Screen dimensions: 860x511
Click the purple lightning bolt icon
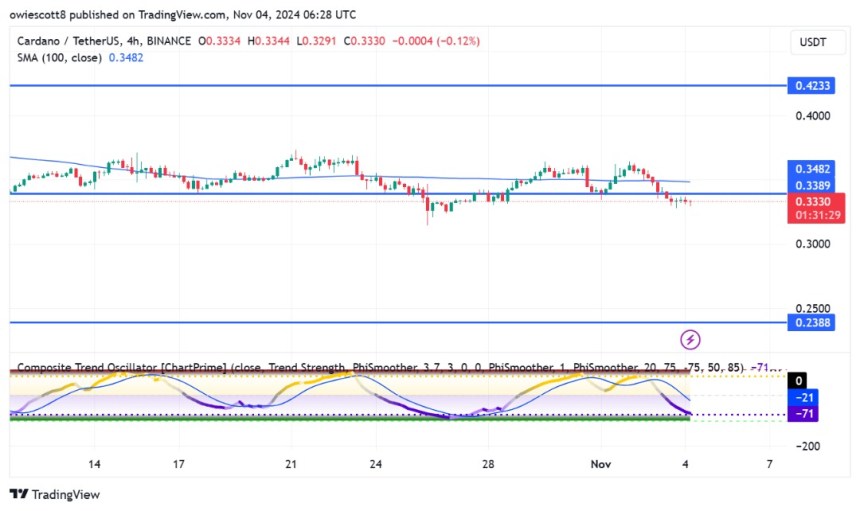pos(690,339)
